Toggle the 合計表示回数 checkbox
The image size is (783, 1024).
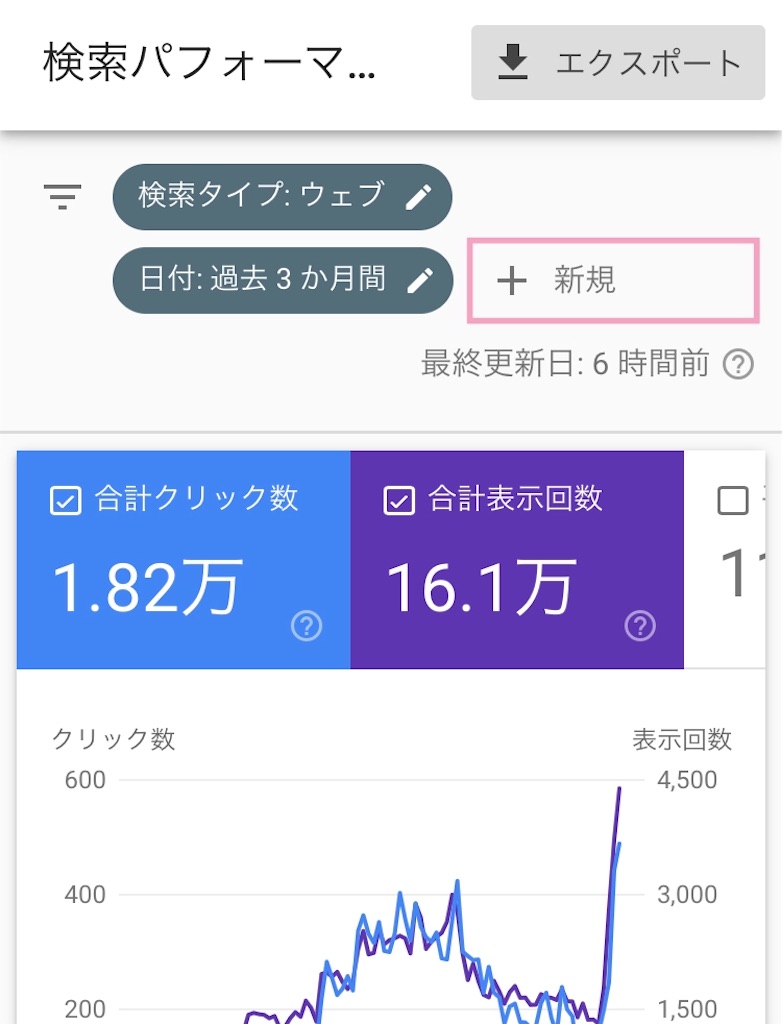coord(399,501)
